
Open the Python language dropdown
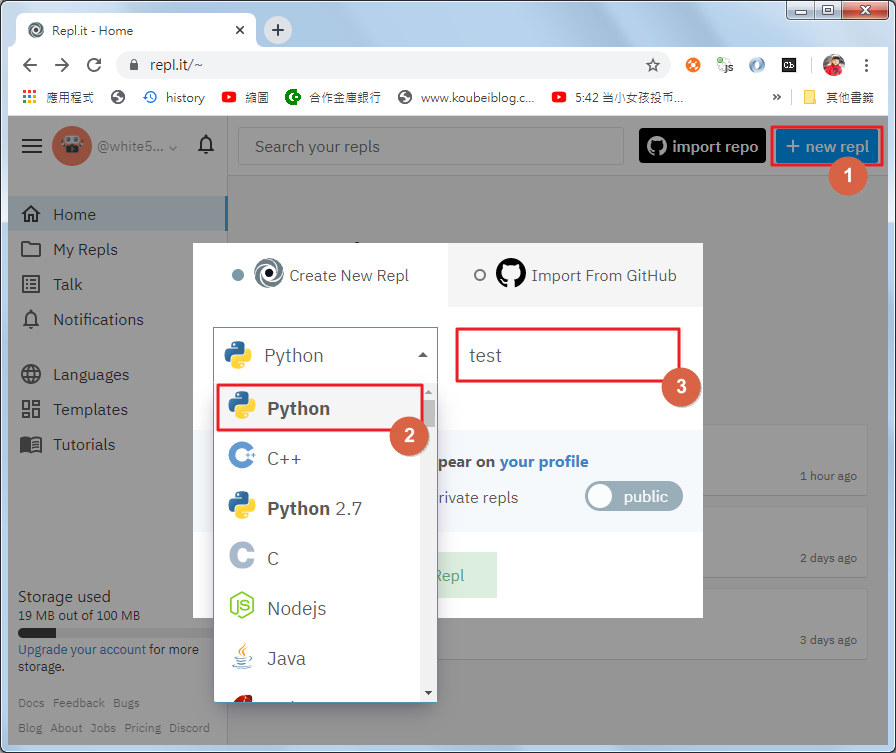[324, 355]
